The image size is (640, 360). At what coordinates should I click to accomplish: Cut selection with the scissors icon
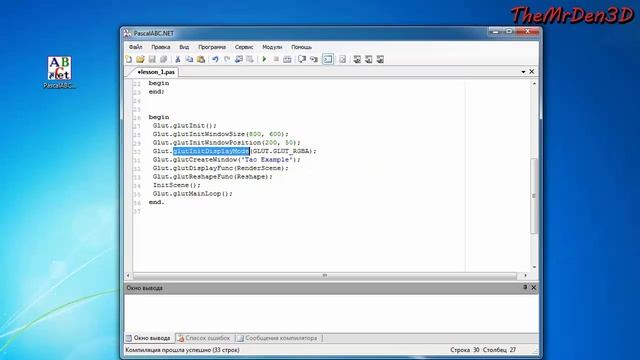[178, 59]
